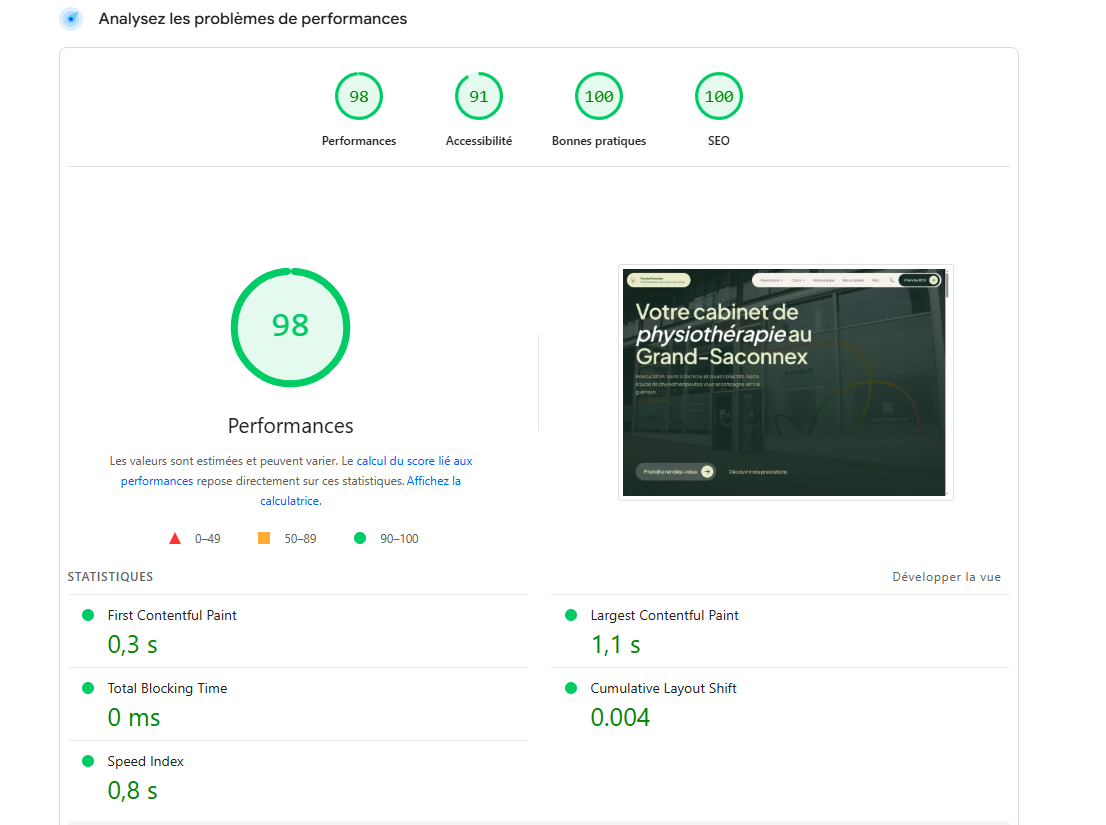1106x825 pixels.
Task: Click the green circle 90–100 legend icon
Action: [360, 538]
